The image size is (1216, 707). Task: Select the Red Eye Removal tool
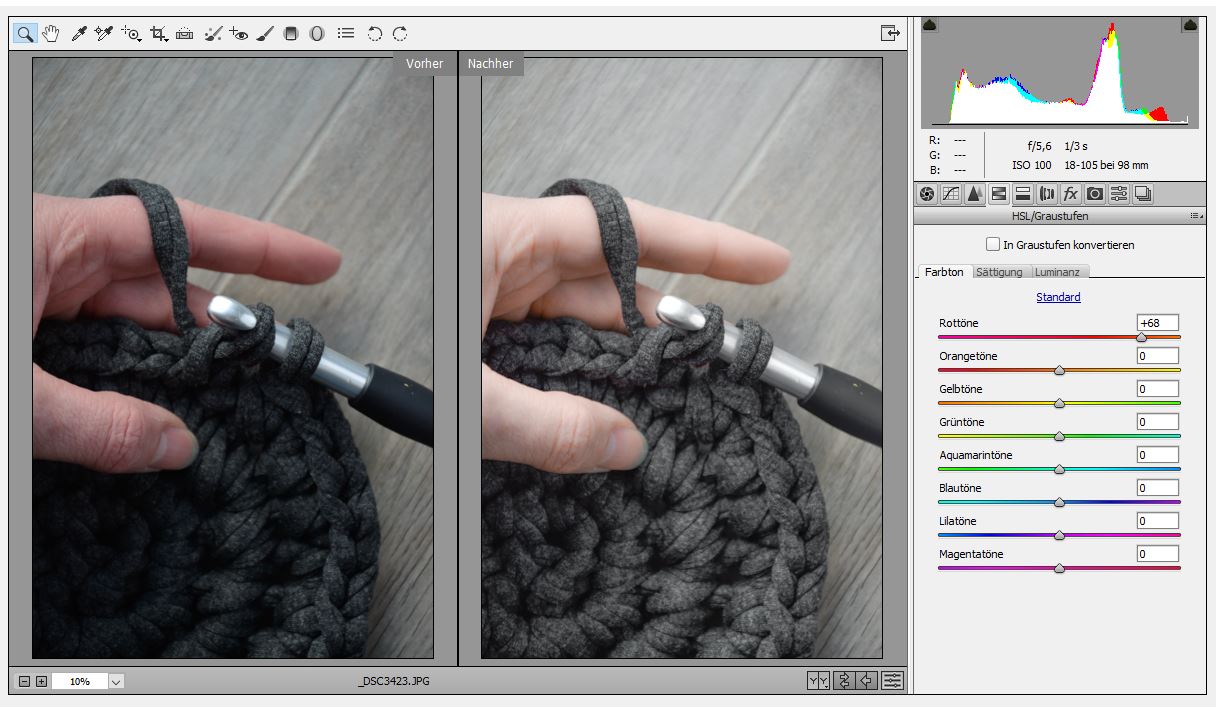pyautogui.click(x=238, y=33)
